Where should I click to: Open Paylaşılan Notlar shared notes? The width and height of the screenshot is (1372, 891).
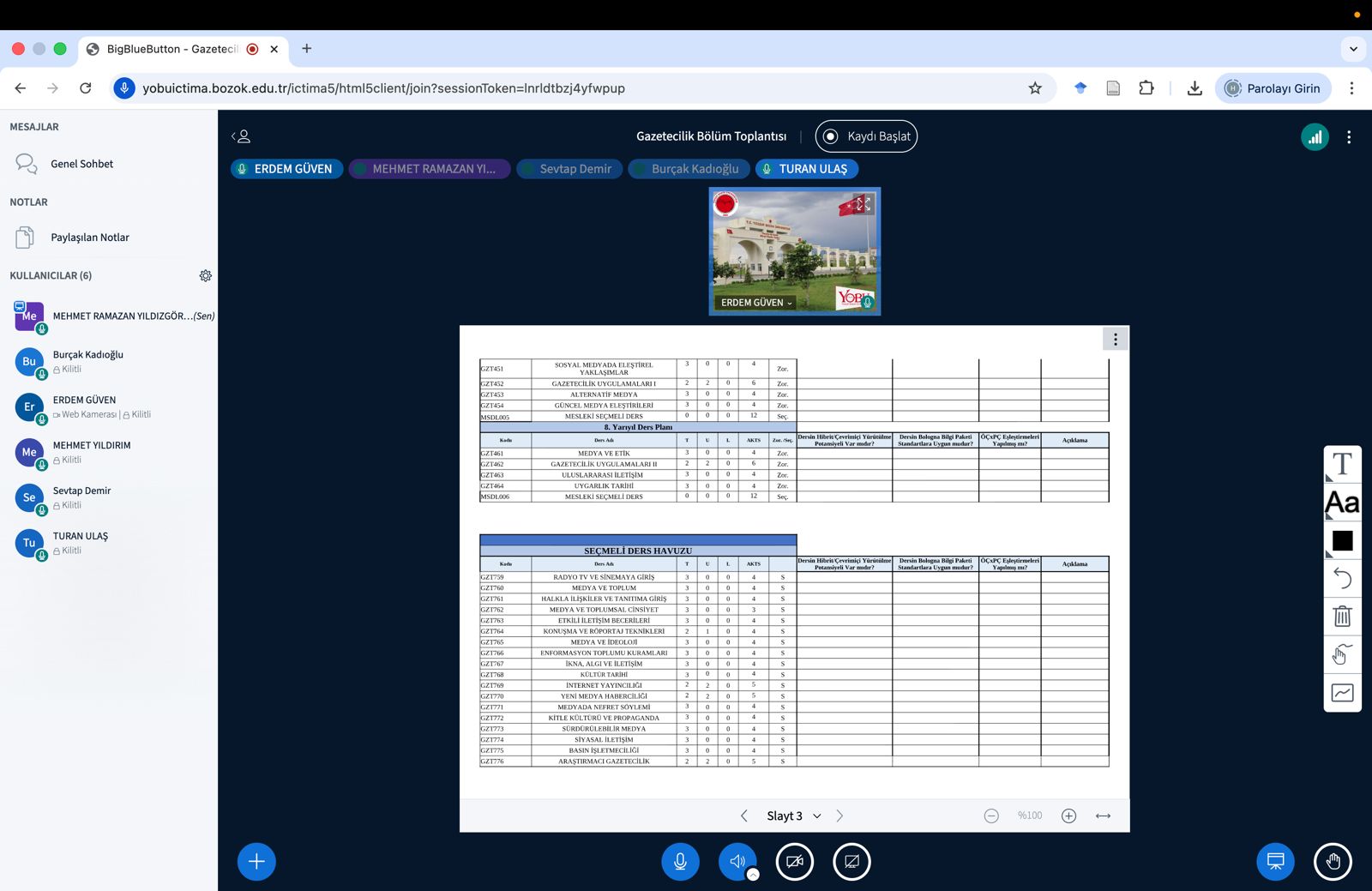[89, 238]
